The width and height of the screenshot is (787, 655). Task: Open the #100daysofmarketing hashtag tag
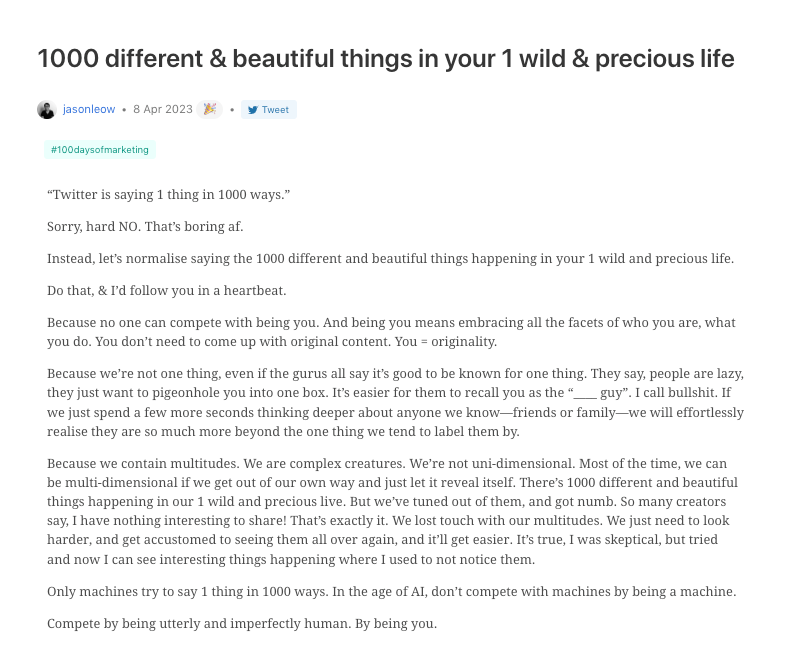pos(100,150)
